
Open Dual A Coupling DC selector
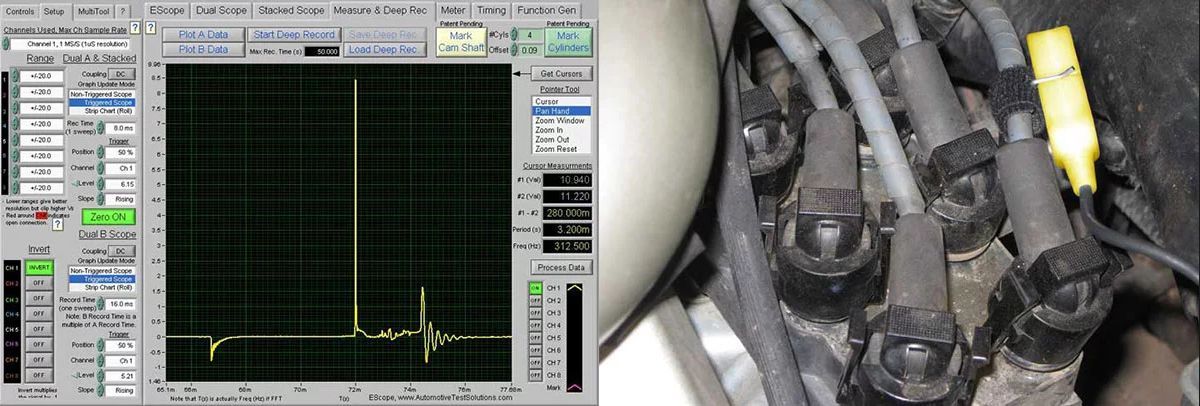click(120, 73)
